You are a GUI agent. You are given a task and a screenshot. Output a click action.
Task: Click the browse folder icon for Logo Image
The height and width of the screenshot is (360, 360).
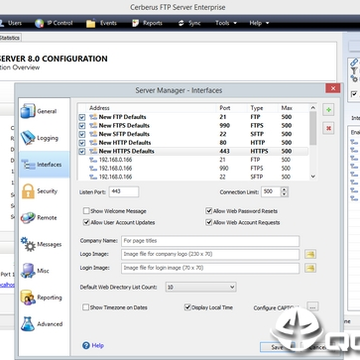(310, 254)
